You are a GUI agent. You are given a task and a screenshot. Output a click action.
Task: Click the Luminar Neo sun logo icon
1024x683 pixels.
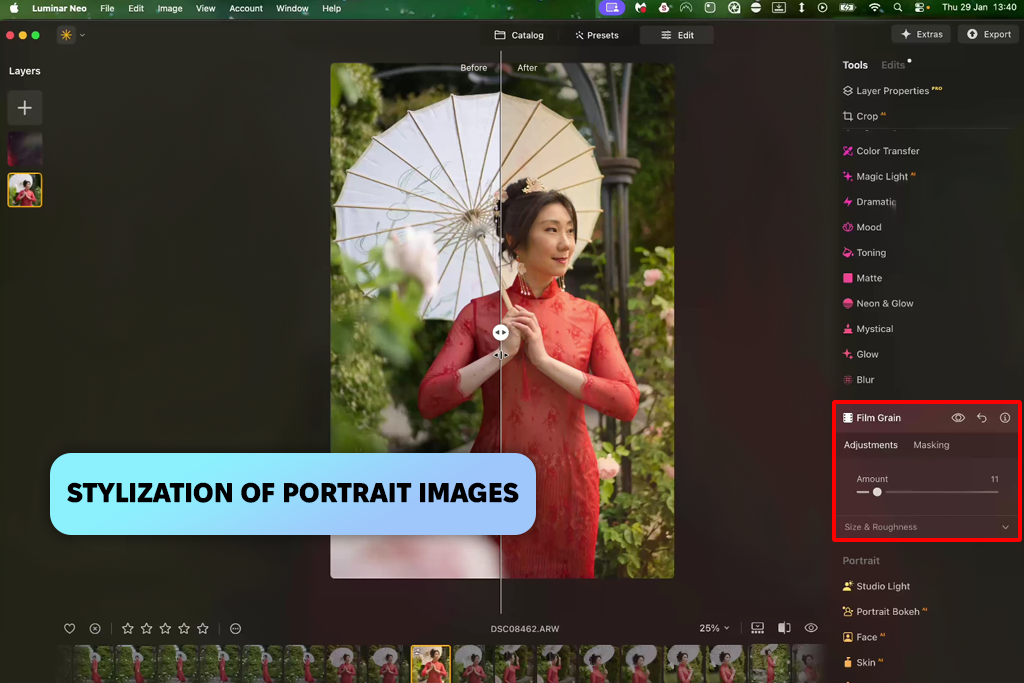66,35
